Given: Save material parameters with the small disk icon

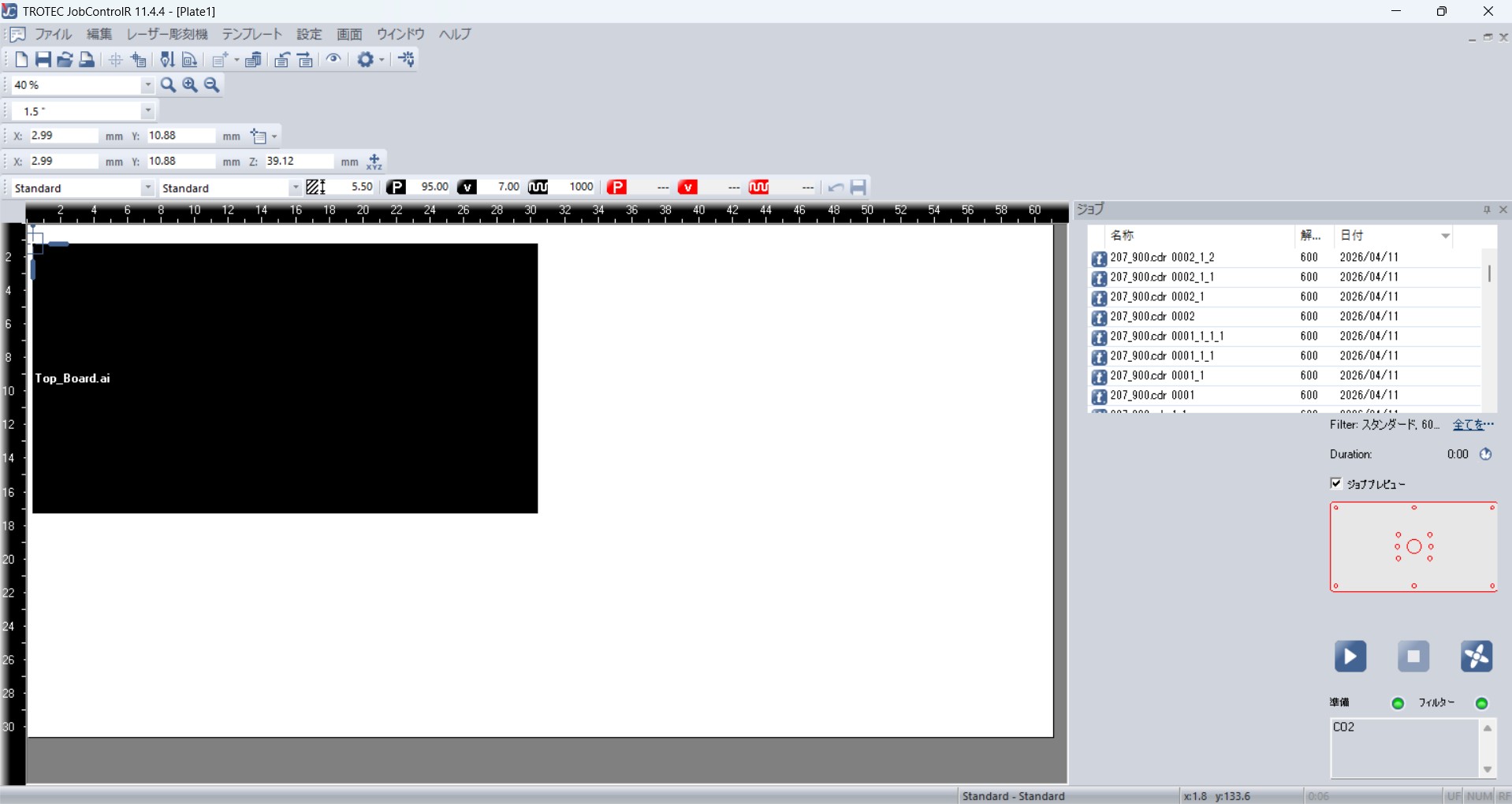Looking at the screenshot, I should [858, 188].
